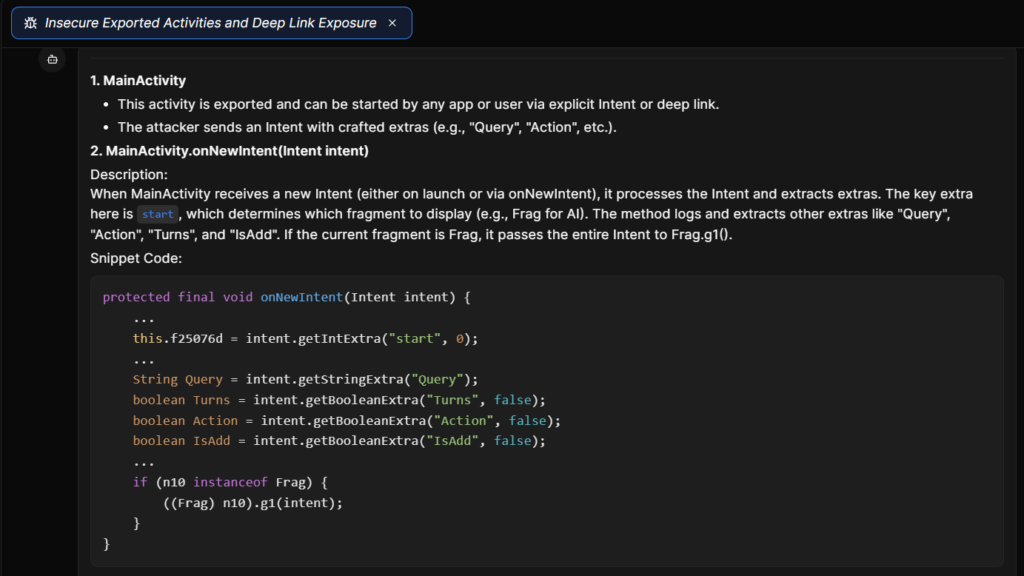Image resolution: width=1024 pixels, height=576 pixels.
Task: Click the '2. MainActivity.onNewIntent(Intent intent)' heading
Action: pos(229,151)
